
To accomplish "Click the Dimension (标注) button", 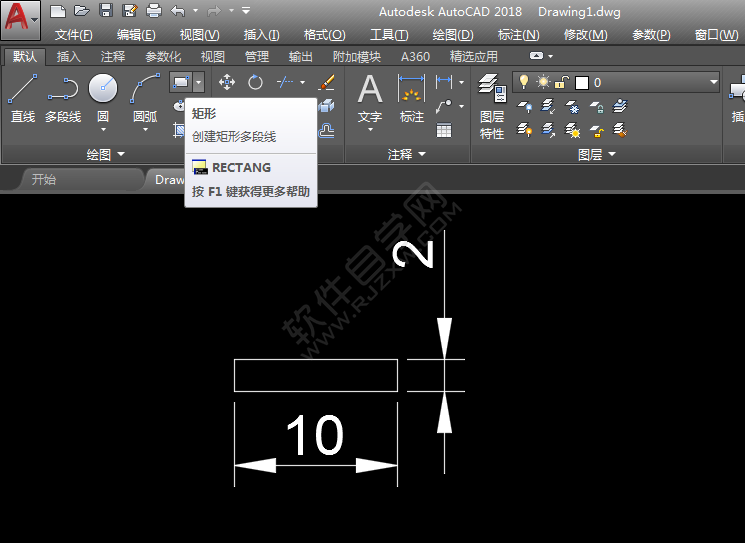I will pos(411,98).
